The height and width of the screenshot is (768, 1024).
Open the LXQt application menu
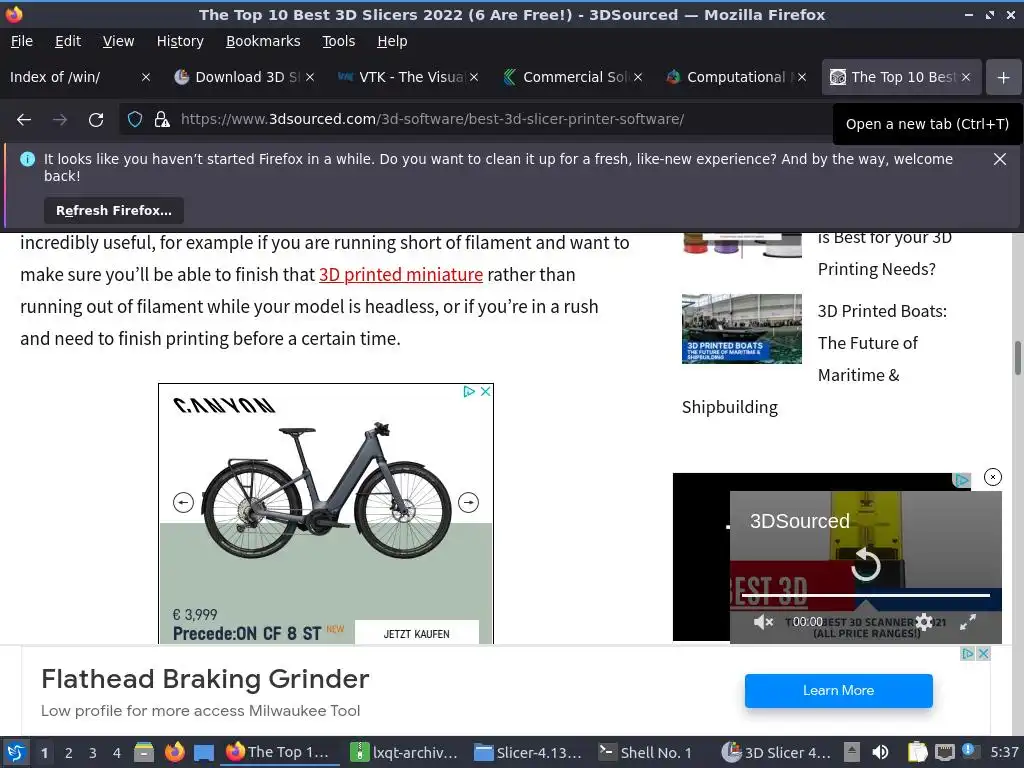coord(16,752)
